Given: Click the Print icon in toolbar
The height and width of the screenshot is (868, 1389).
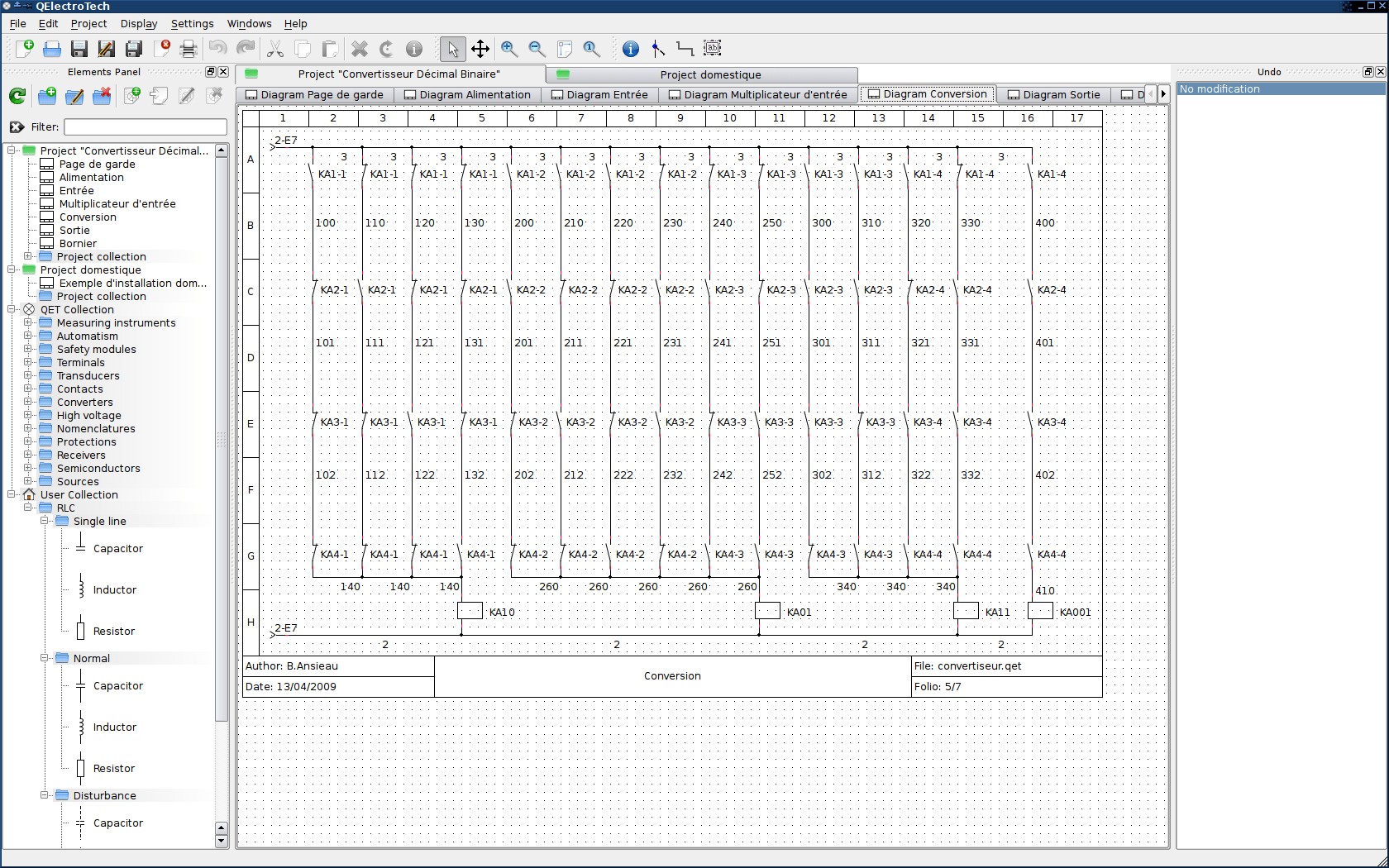Looking at the screenshot, I should pyautogui.click(x=189, y=49).
